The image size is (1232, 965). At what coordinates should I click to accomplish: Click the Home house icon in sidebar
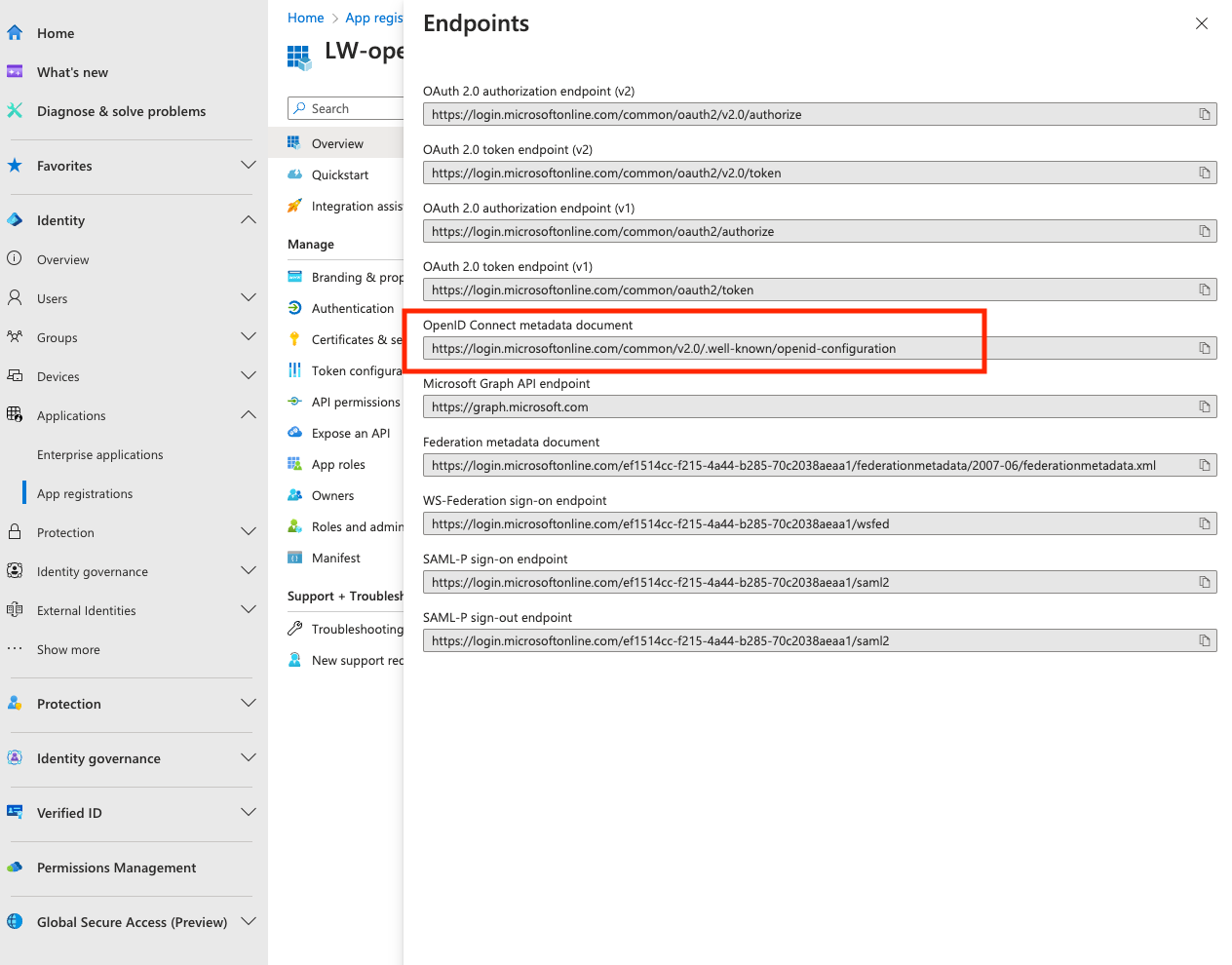point(15,33)
